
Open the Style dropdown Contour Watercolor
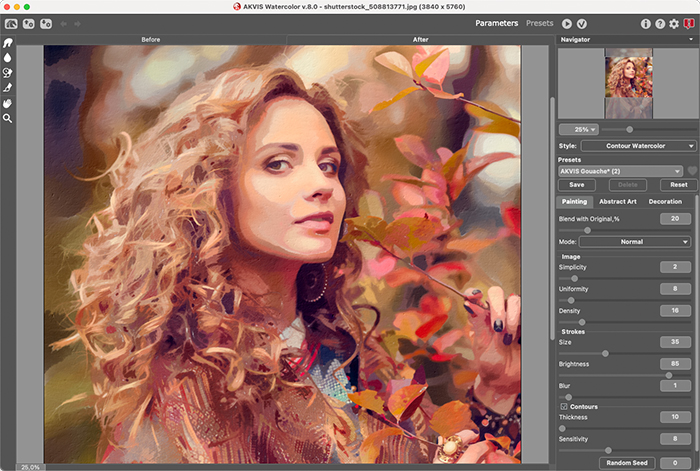pos(636,146)
